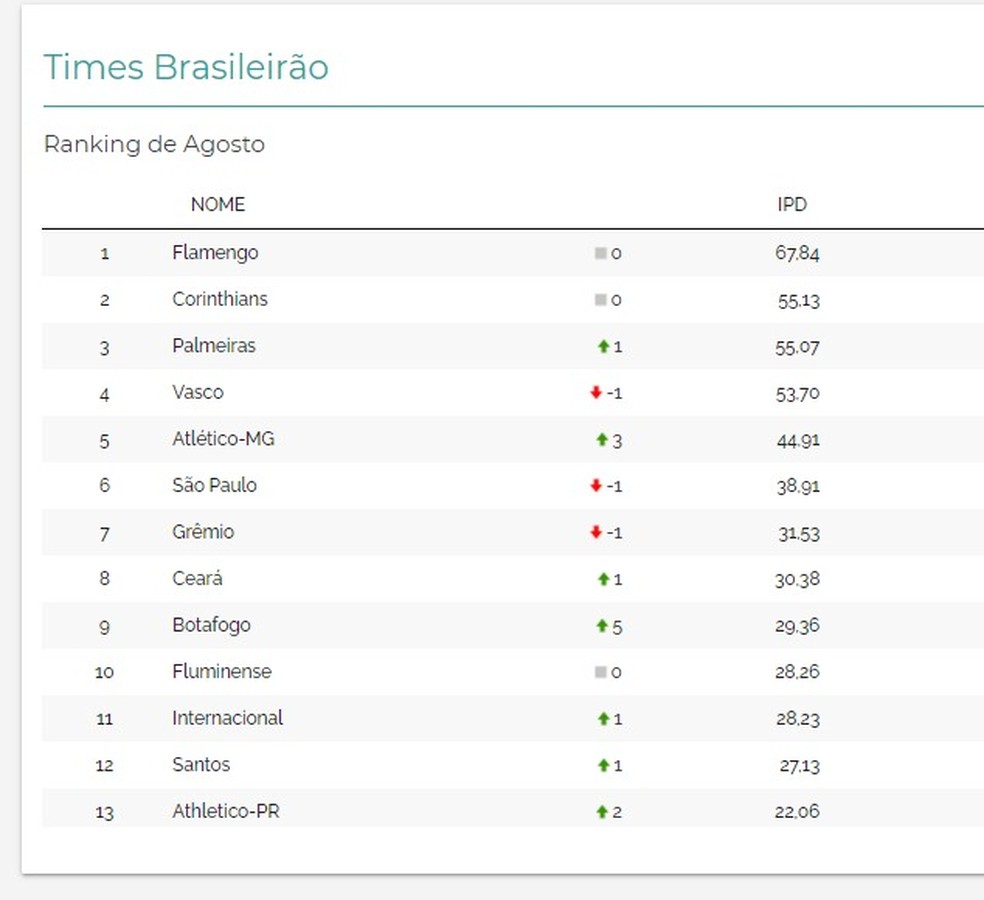Viewport: 984px width, 900px height.
Task: Click the green up arrow for Athletico-PR
Action: [x=602, y=812]
